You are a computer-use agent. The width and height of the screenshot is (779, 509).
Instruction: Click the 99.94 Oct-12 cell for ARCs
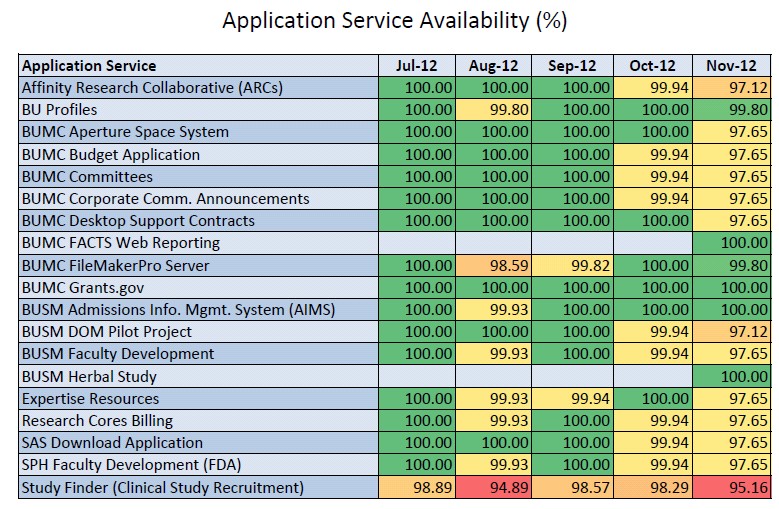point(653,87)
